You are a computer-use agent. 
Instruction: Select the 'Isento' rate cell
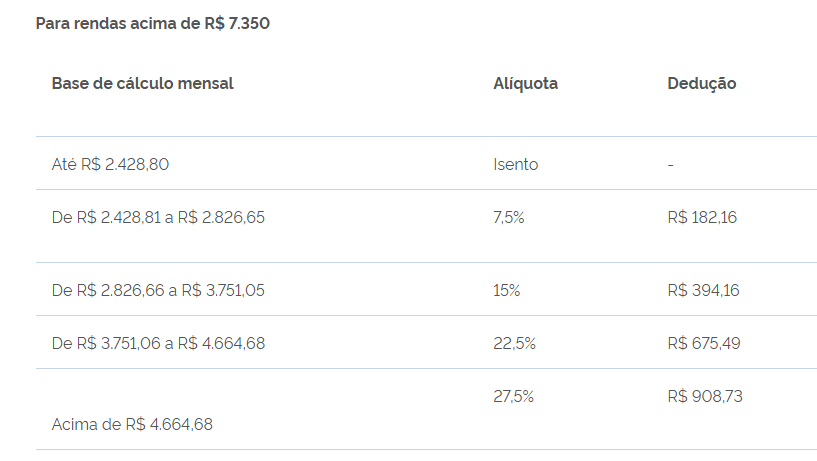[x=515, y=165]
